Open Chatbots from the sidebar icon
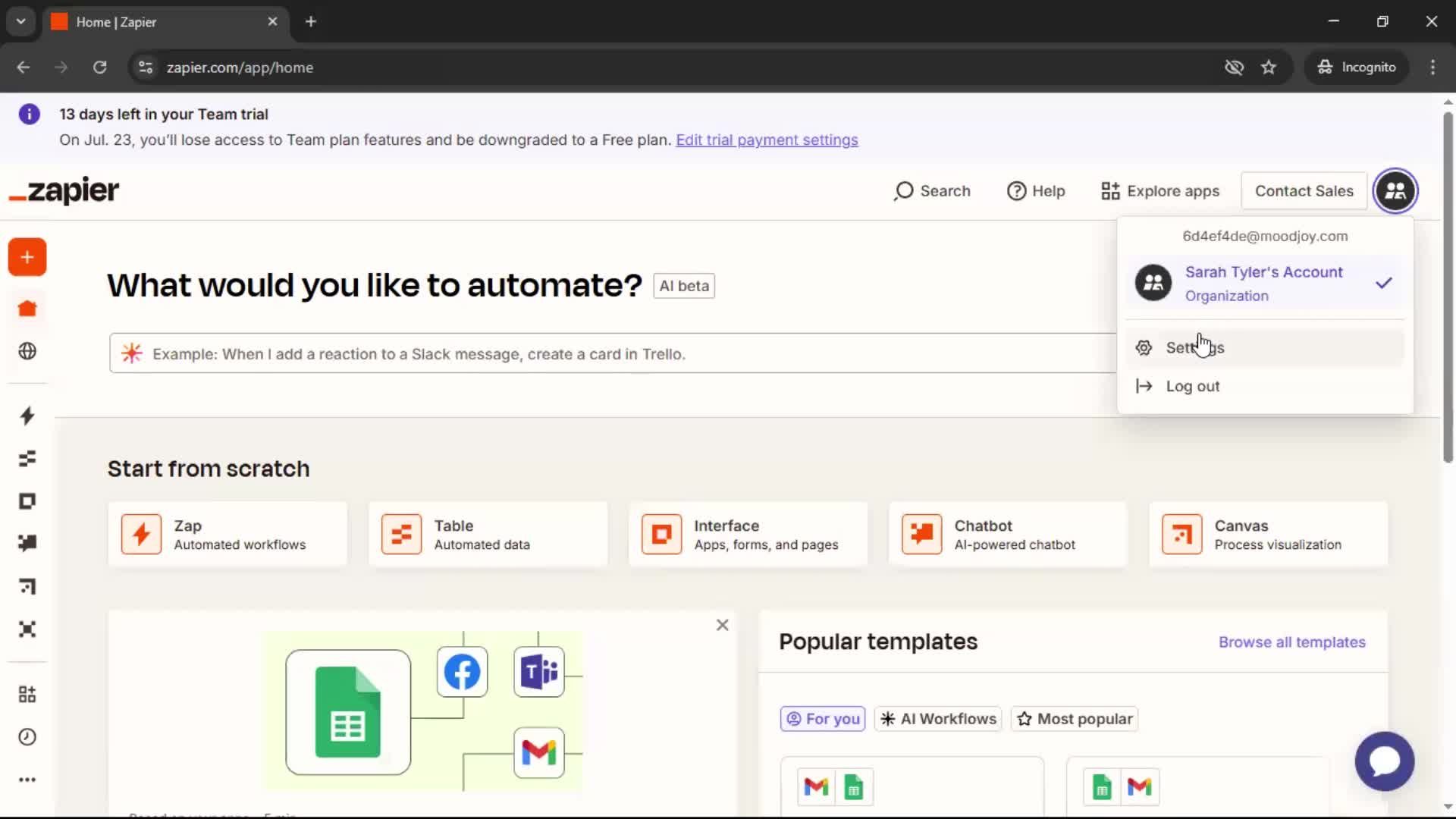Viewport: 1456px width, 819px height. coord(27,544)
